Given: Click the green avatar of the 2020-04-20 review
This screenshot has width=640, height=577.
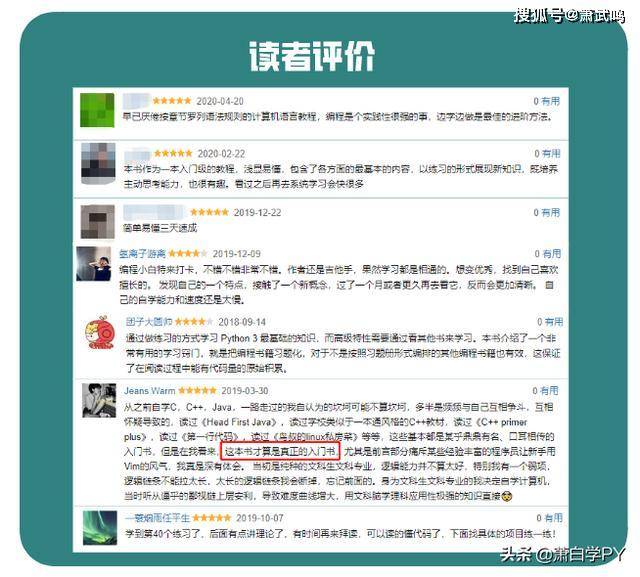Looking at the screenshot, I should click(97, 108).
